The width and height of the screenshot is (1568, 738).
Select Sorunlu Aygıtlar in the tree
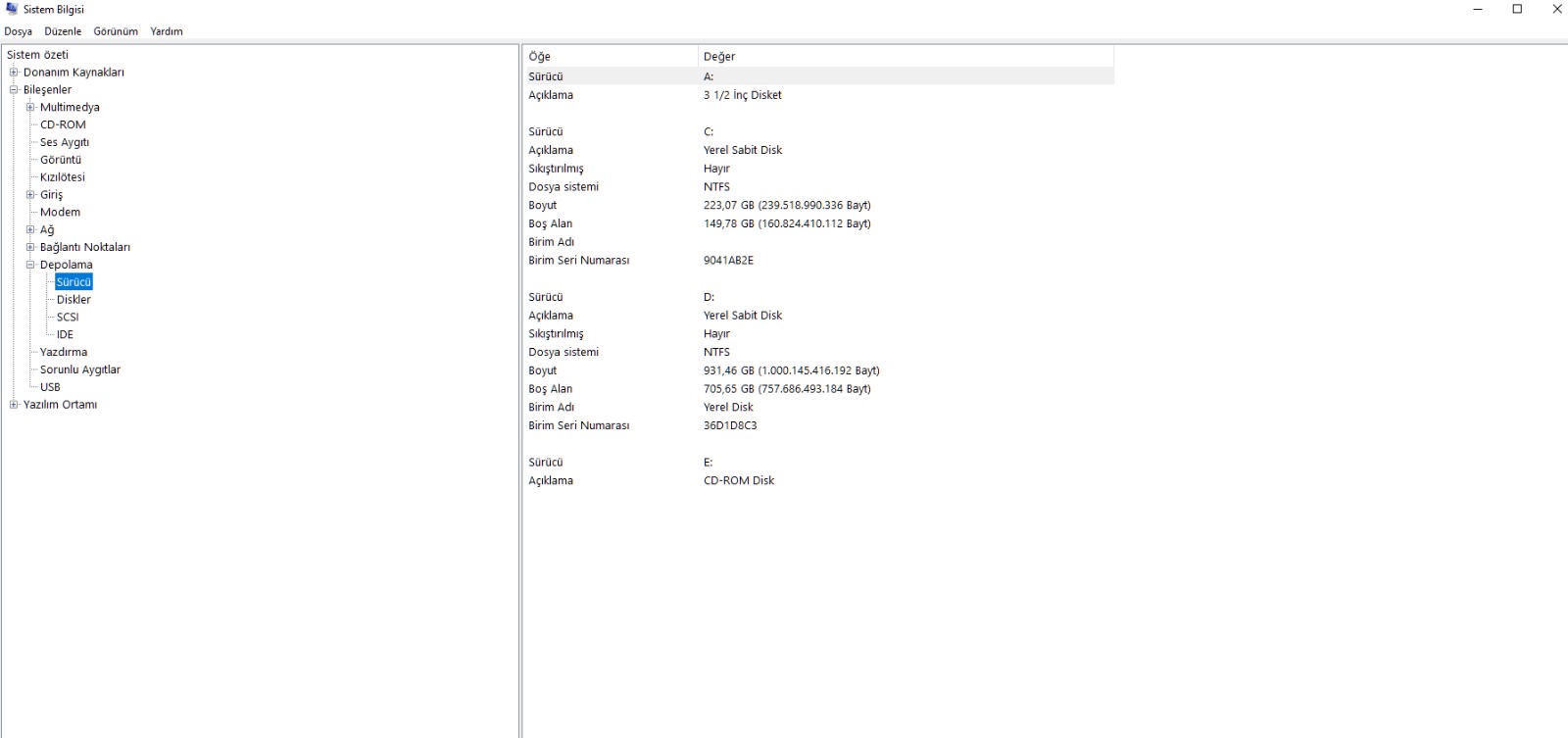[80, 370]
